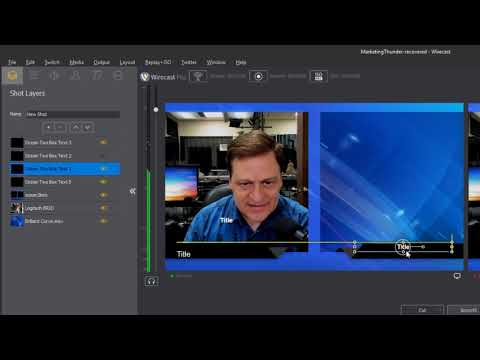The width and height of the screenshot is (480, 360).
Task: Click the Cut transition button
Action: [x=422, y=310]
